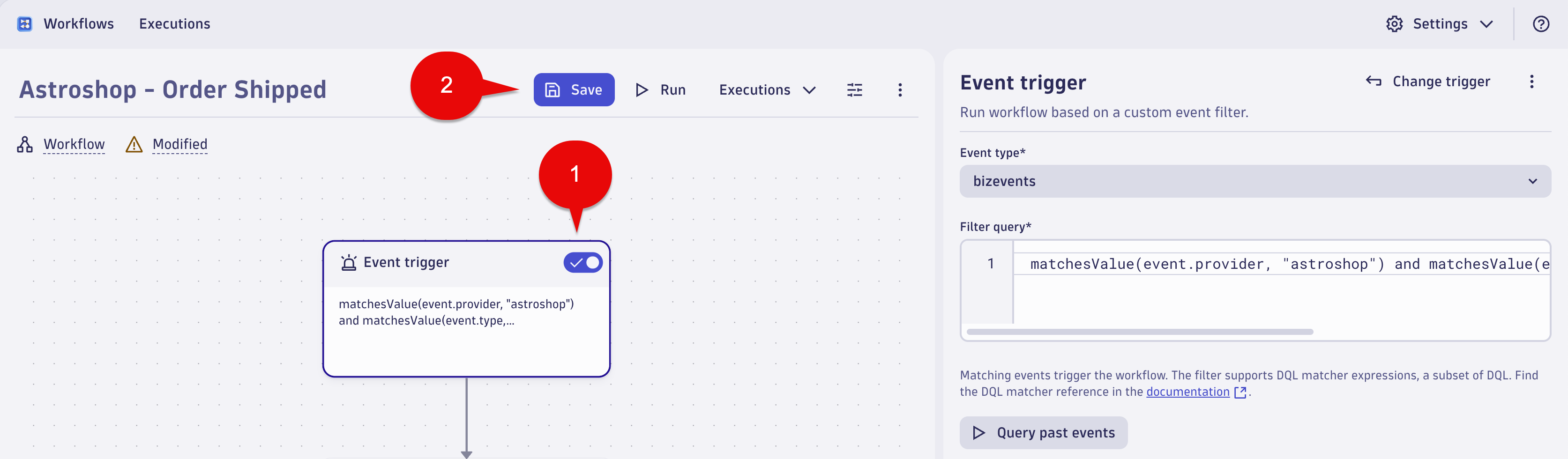
Task: Click the Modified status link
Action: coord(180,144)
